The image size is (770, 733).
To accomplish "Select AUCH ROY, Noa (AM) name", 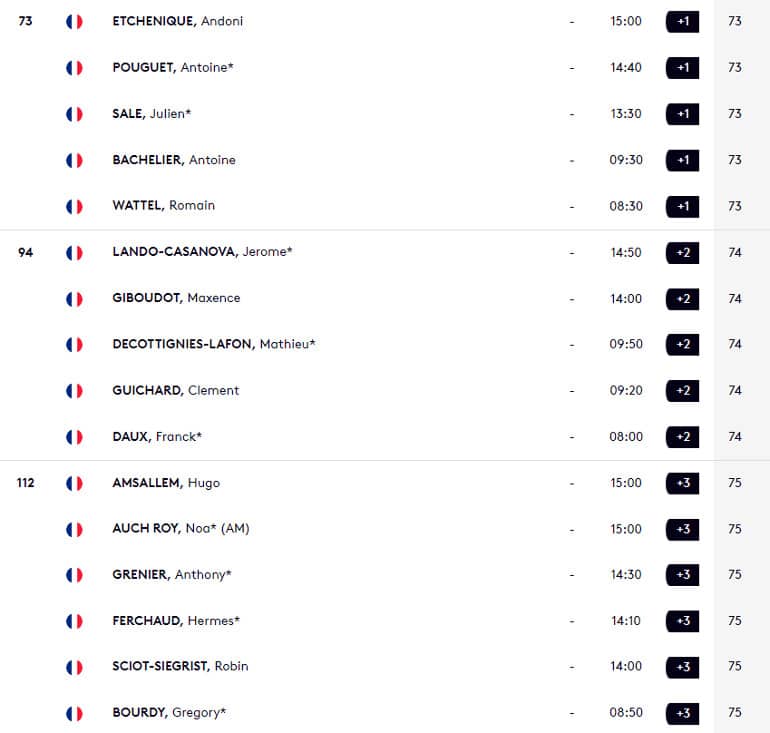I will (181, 528).
